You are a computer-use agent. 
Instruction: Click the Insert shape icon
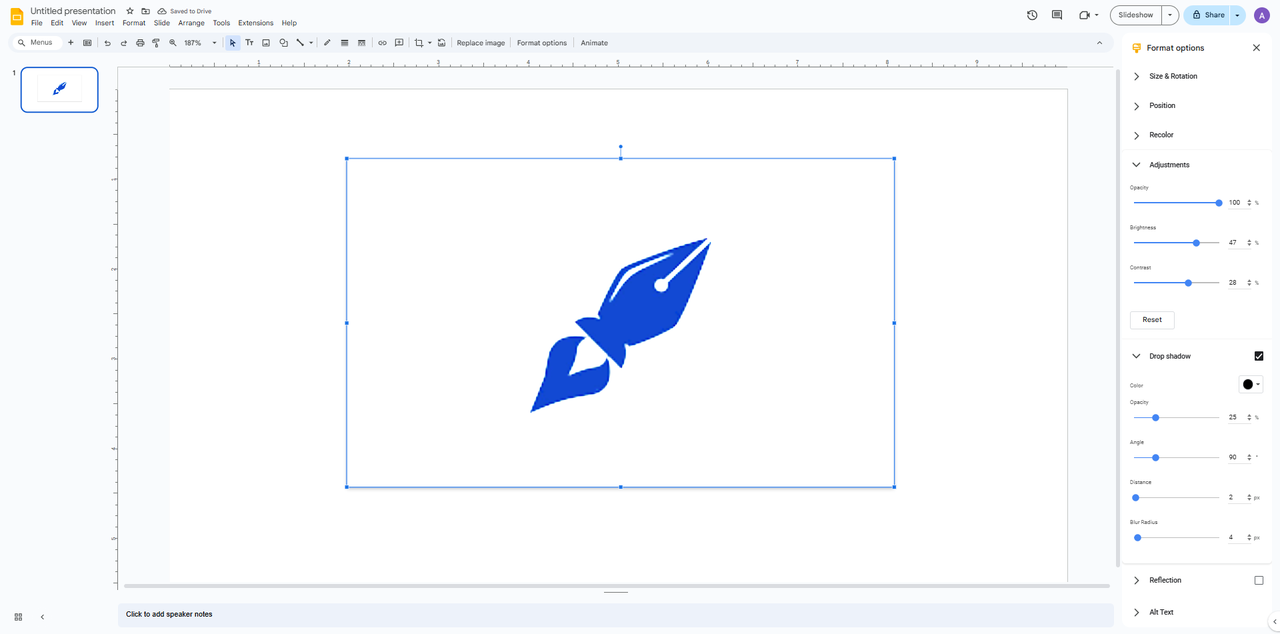coord(283,43)
